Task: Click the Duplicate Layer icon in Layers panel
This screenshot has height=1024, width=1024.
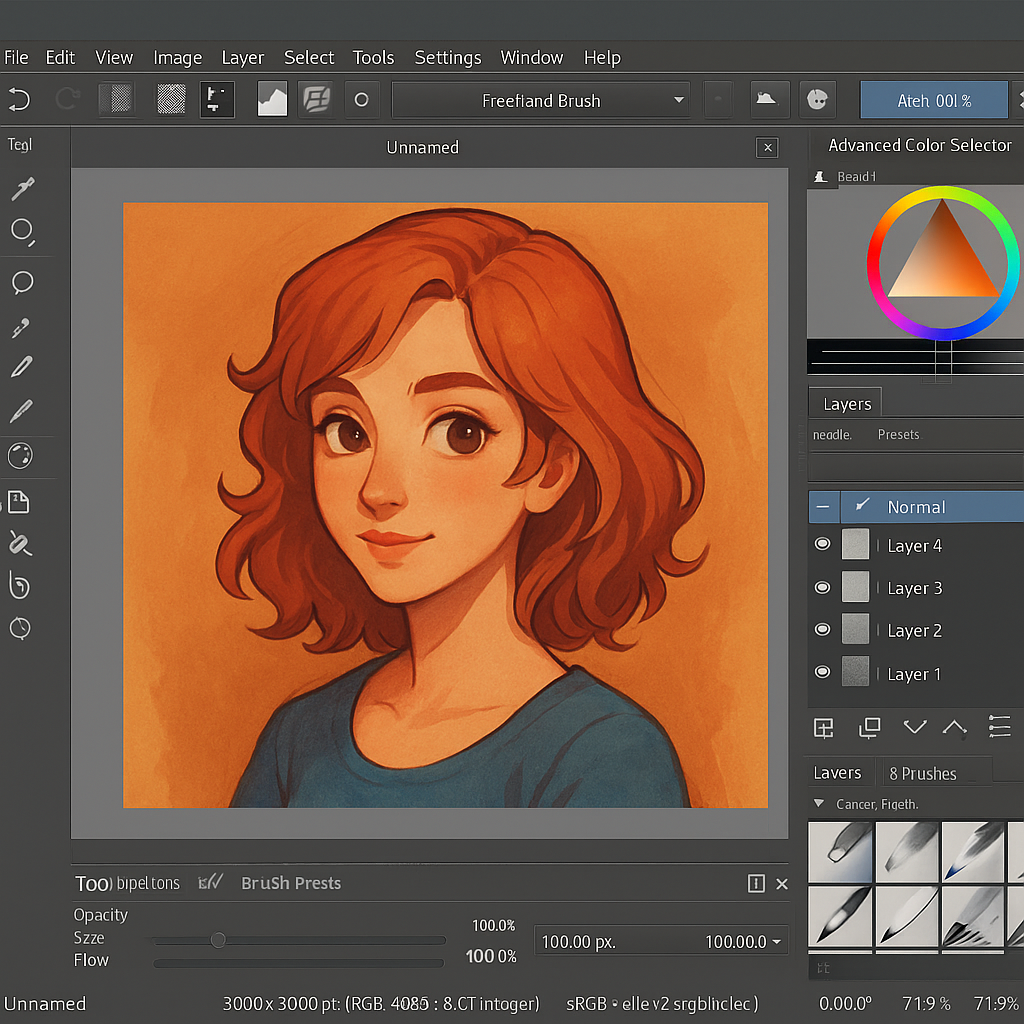Action: point(869,728)
